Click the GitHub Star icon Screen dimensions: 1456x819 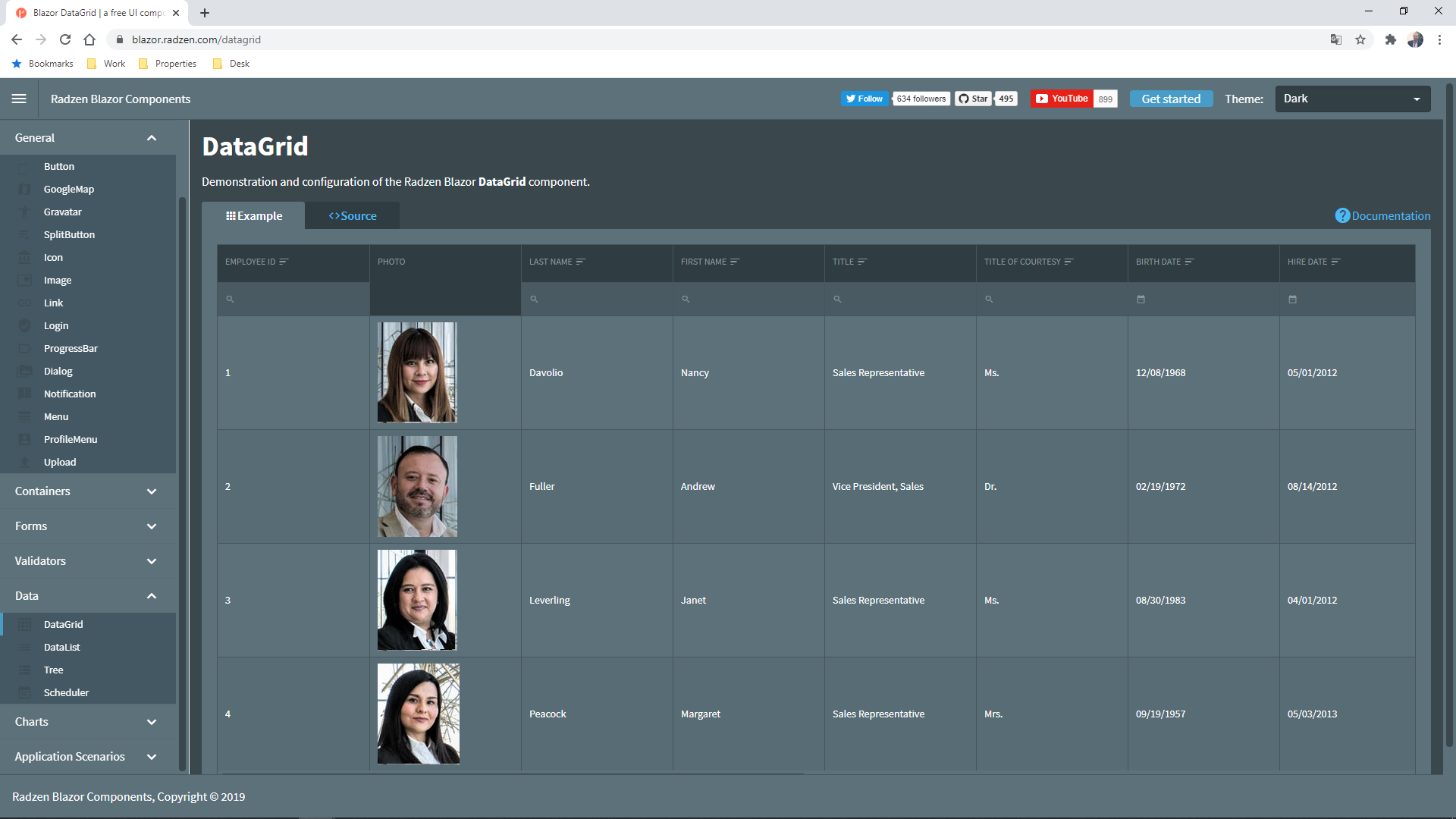point(963,99)
